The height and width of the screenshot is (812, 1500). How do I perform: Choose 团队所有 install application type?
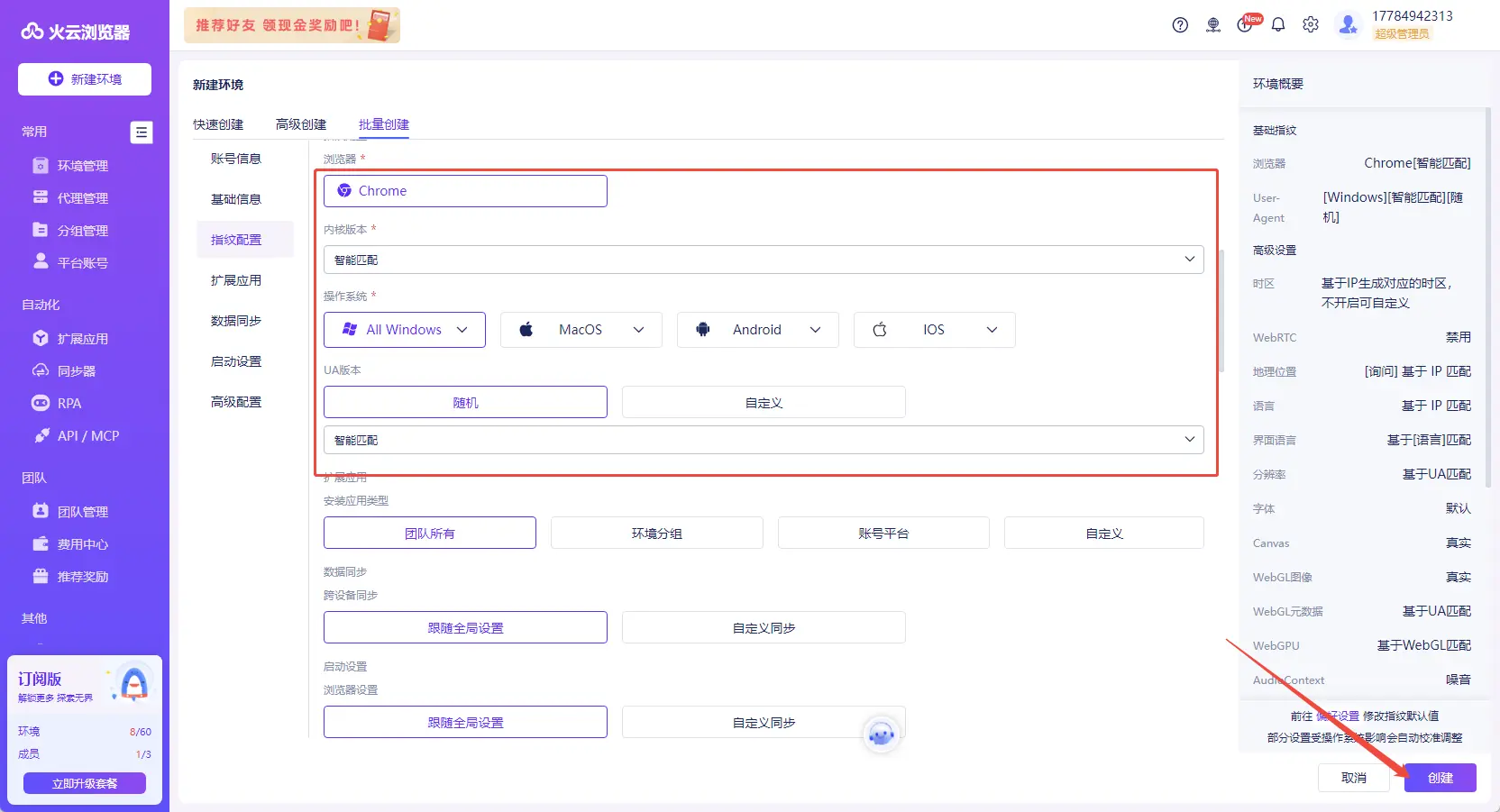430,533
